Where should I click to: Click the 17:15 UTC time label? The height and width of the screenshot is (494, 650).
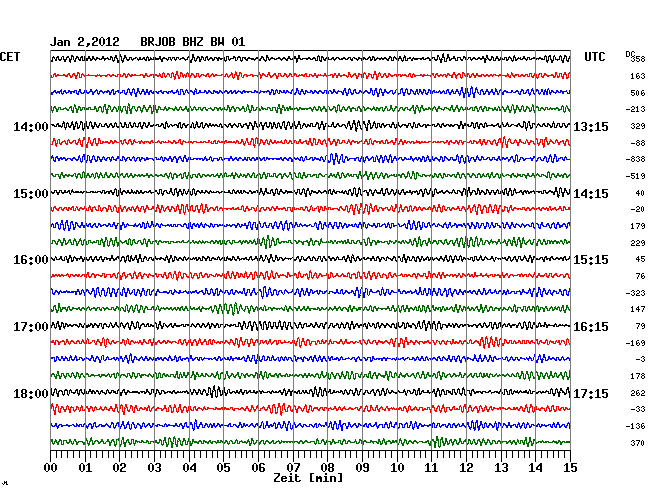(x=591, y=393)
